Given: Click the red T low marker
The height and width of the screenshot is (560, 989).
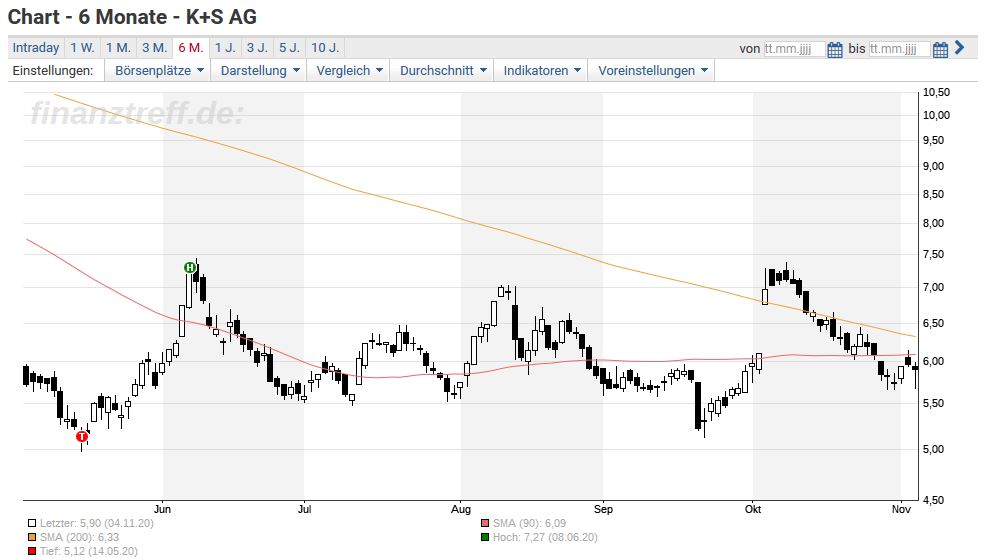Looking at the screenshot, I should [82, 436].
